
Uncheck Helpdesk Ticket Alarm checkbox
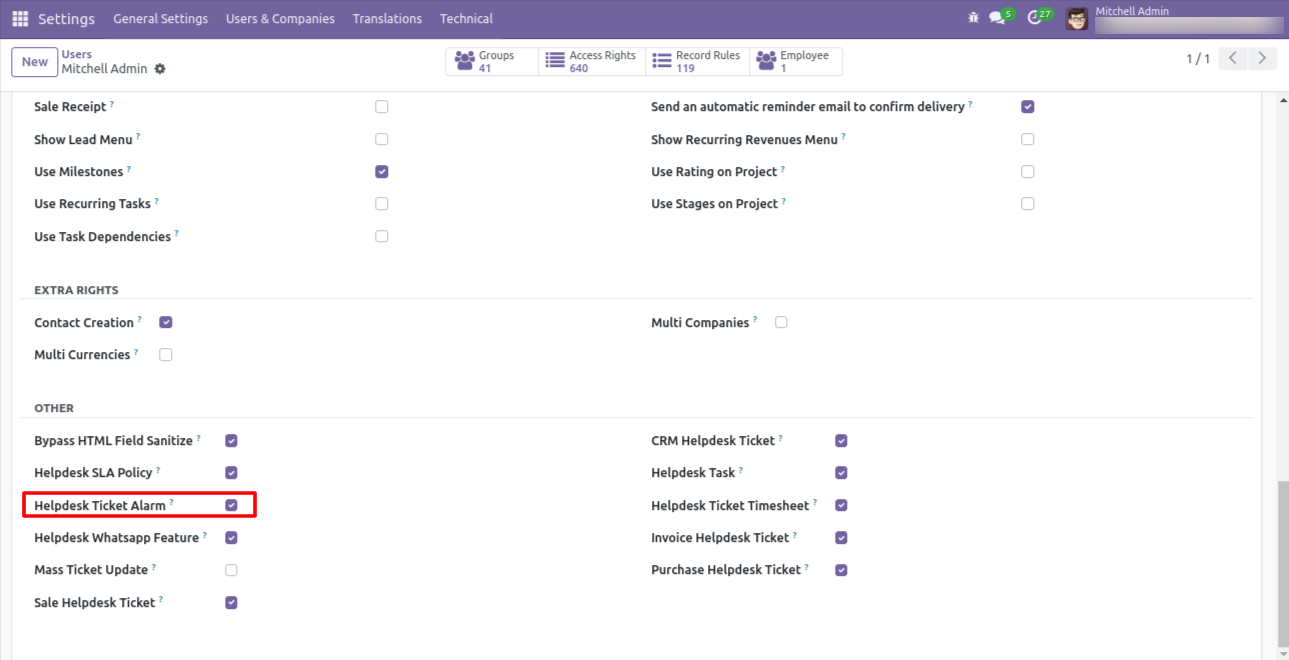(231, 505)
